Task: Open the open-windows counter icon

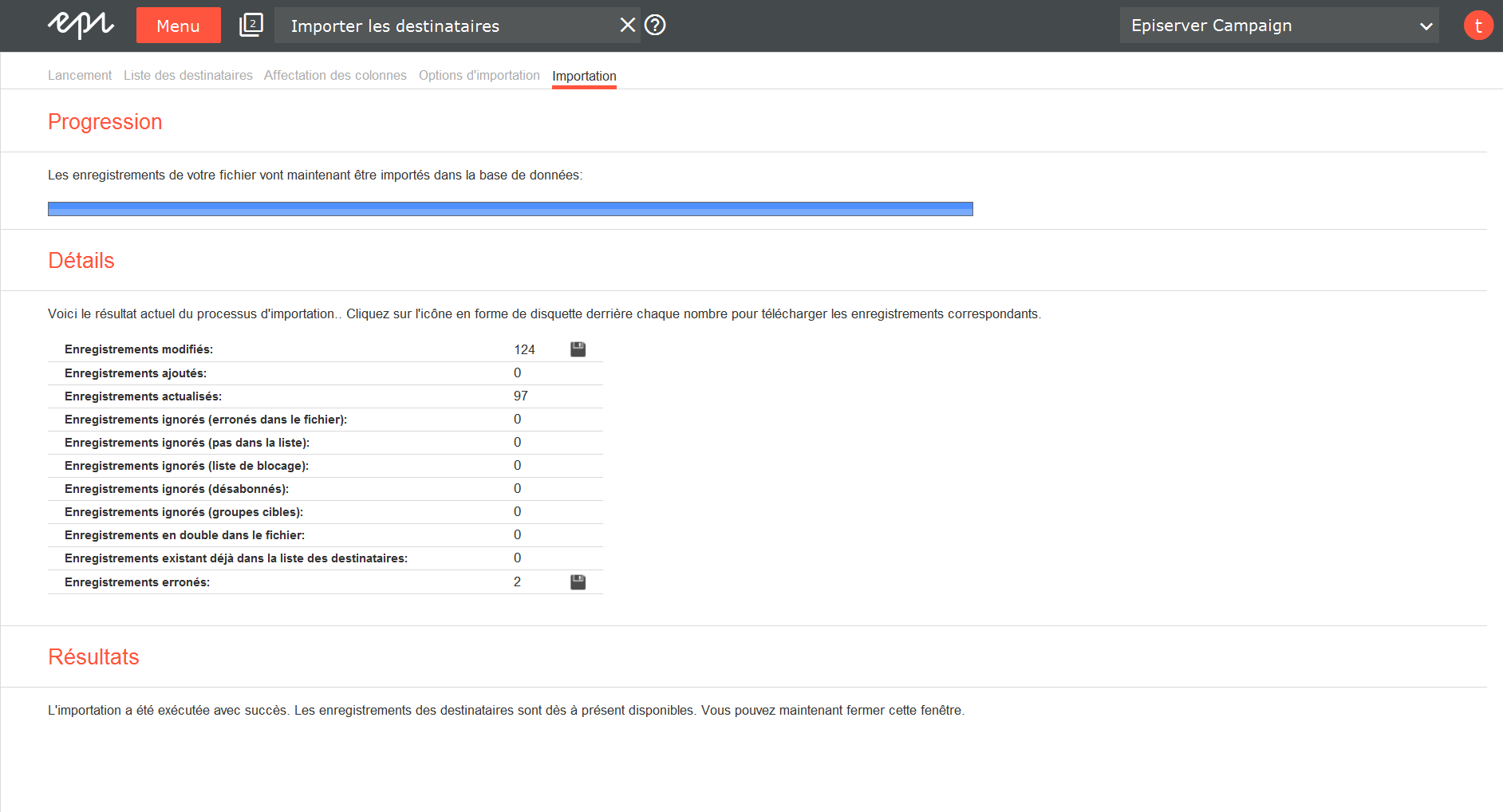Action: point(251,25)
